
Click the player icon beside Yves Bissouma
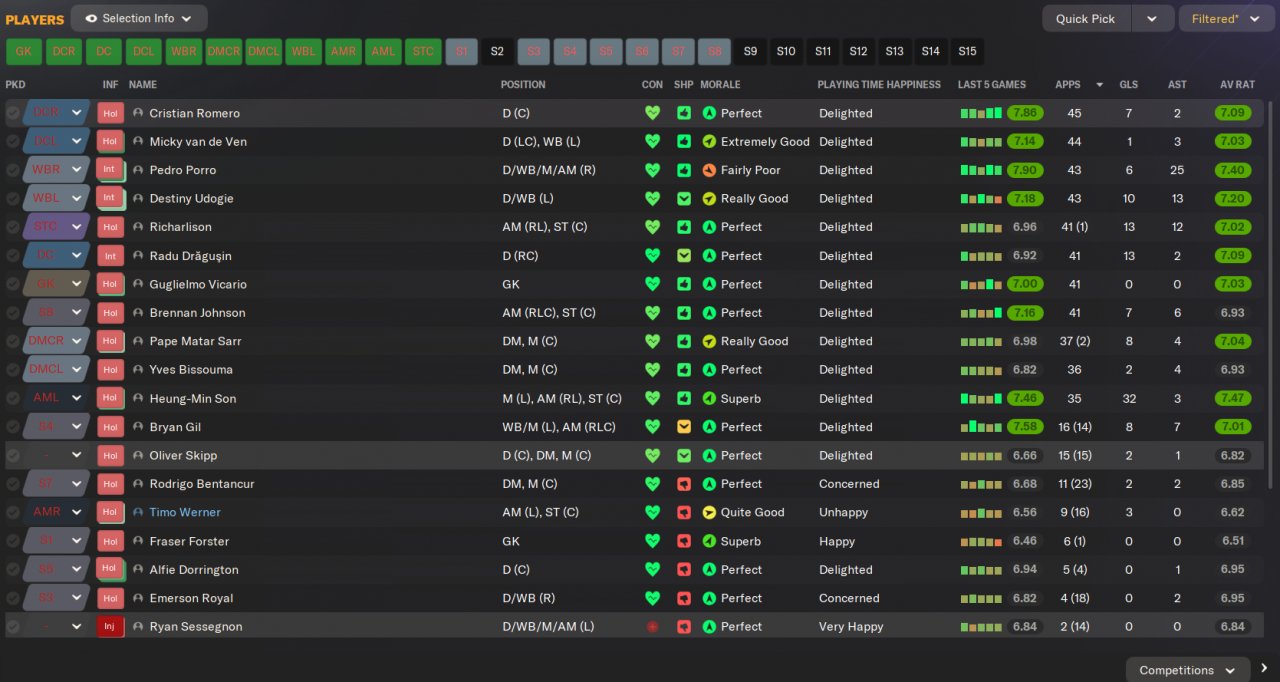(138, 370)
